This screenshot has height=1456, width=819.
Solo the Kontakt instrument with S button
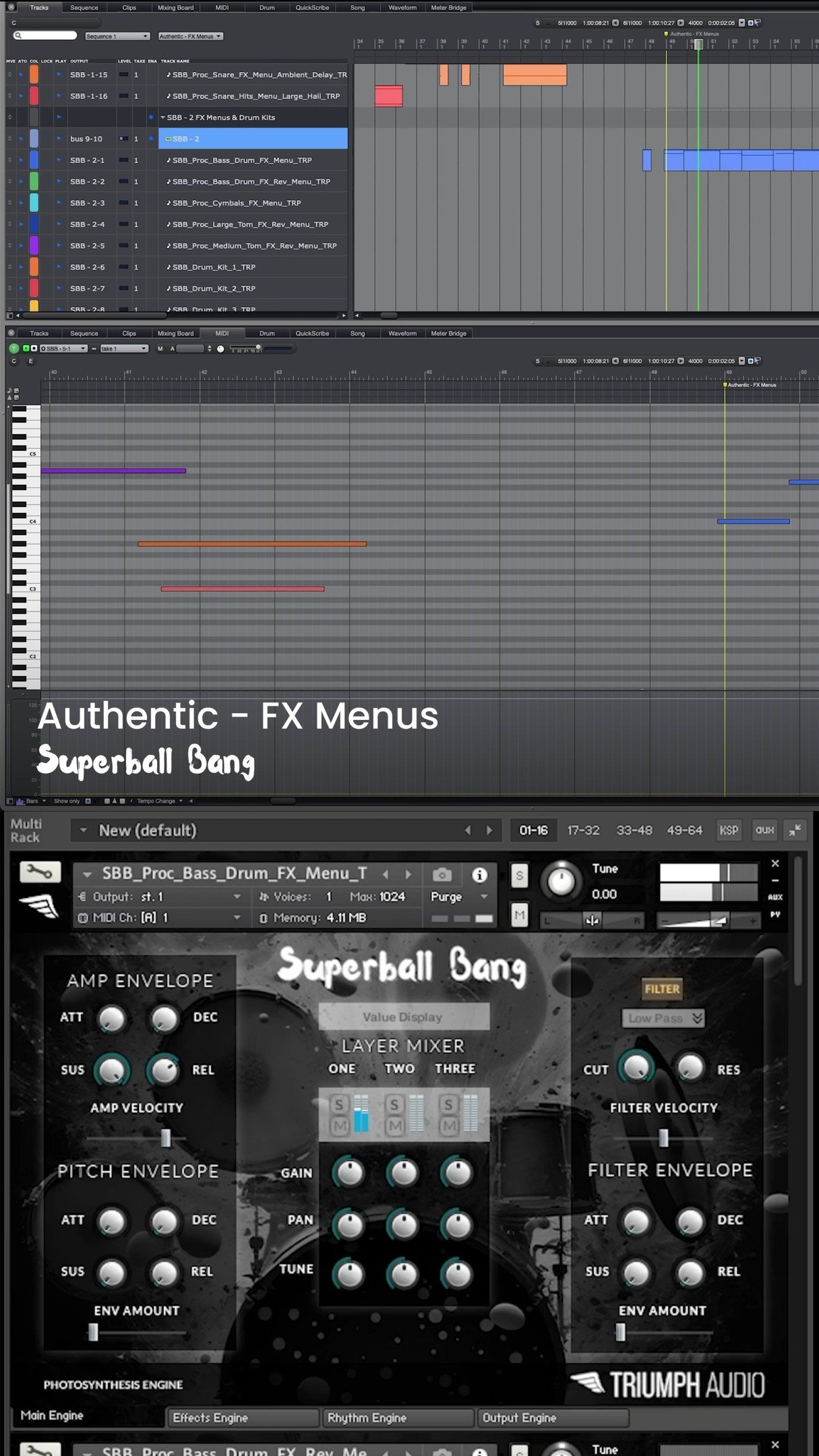[x=519, y=875]
